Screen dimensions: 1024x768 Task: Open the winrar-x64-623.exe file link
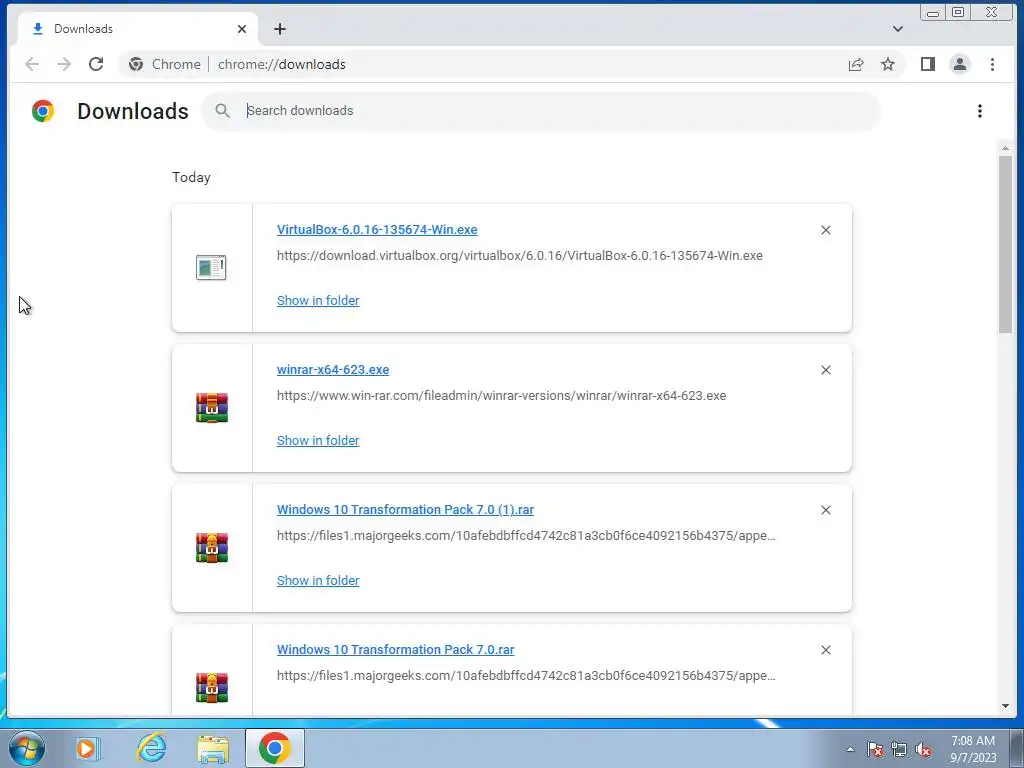(332, 370)
